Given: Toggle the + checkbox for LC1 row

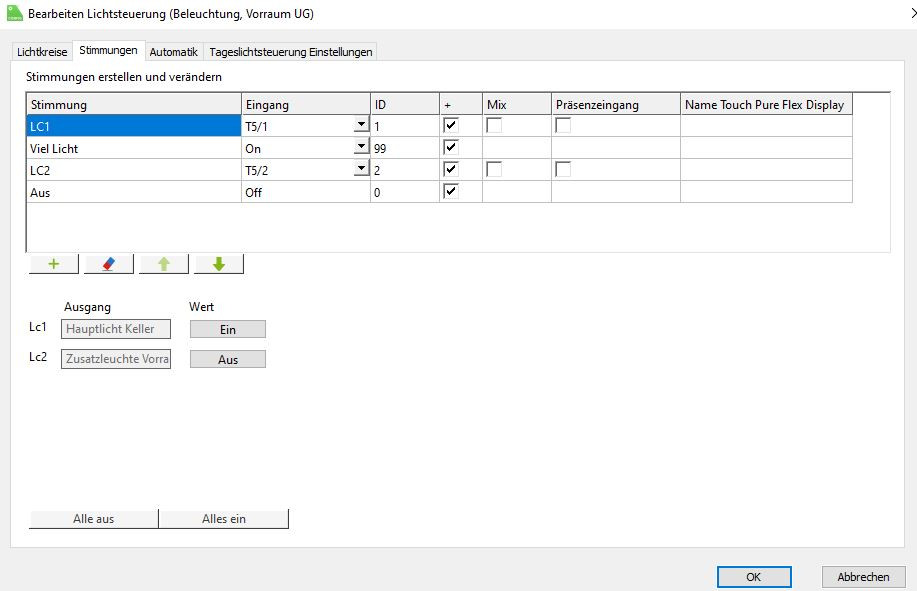Looking at the screenshot, I should click(x=451, y=126).
